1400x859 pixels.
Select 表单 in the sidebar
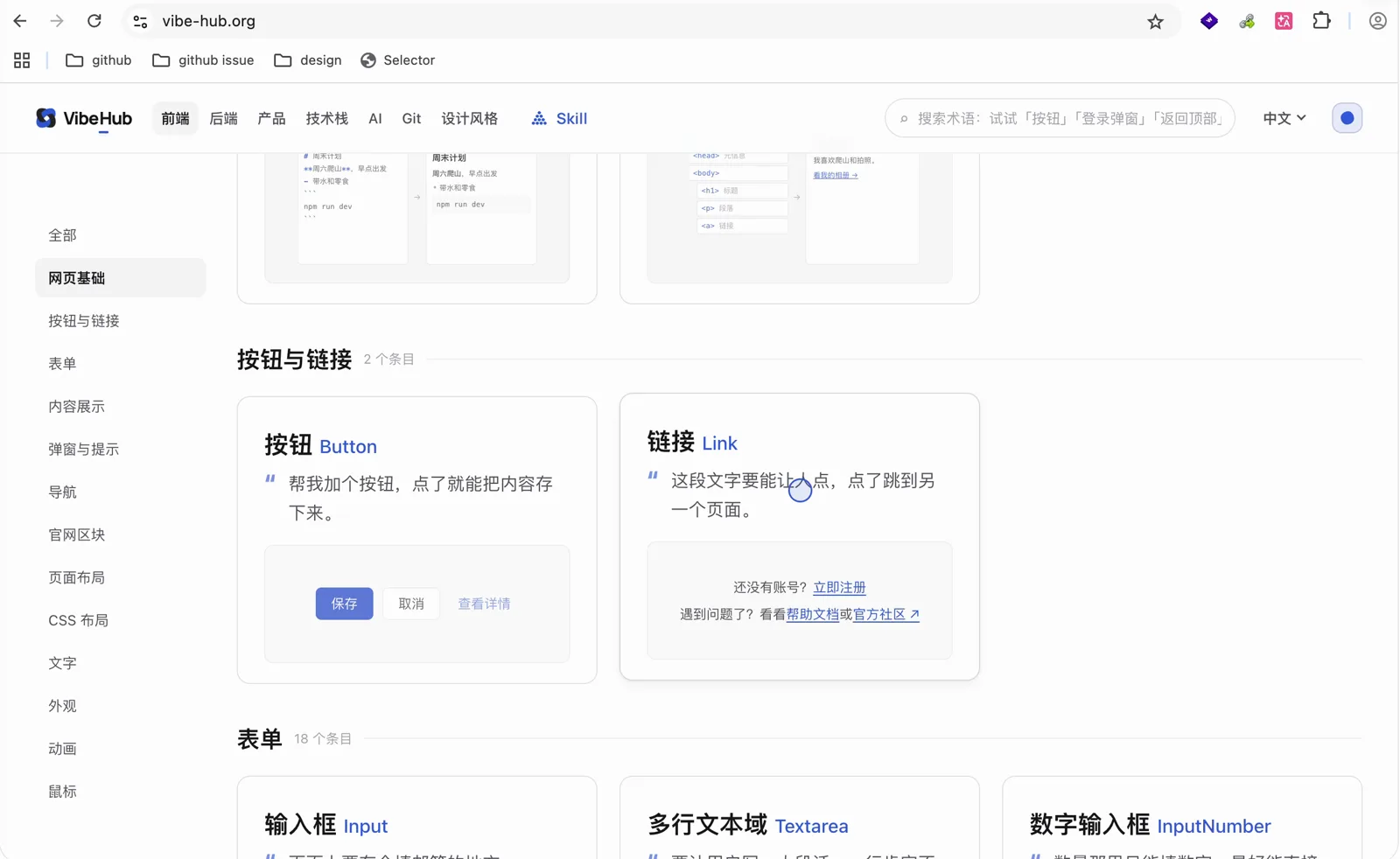click(x=121, y=364)
